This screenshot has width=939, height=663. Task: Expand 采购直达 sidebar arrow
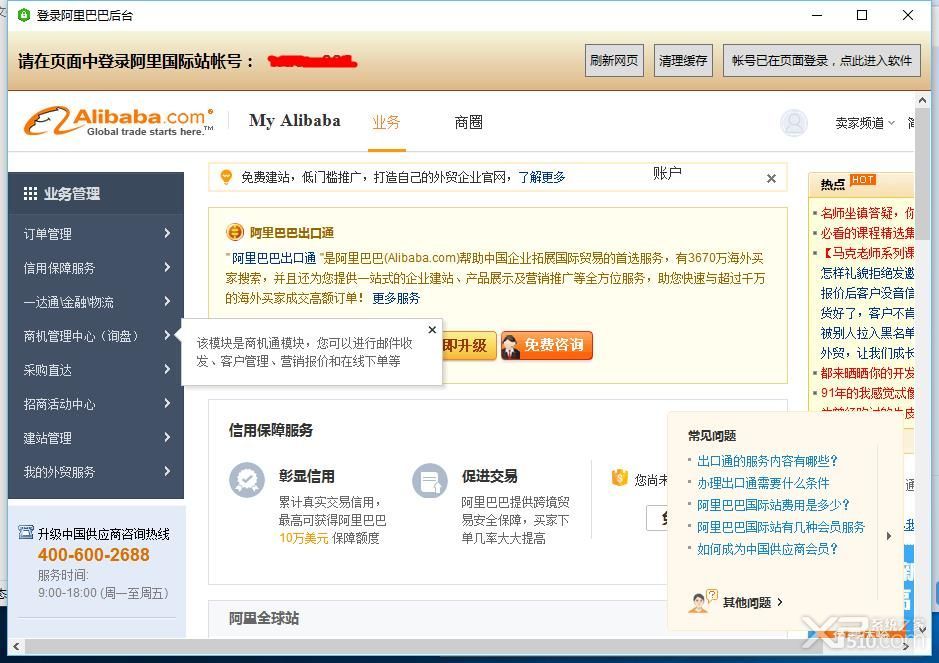(x=167, y=370)
